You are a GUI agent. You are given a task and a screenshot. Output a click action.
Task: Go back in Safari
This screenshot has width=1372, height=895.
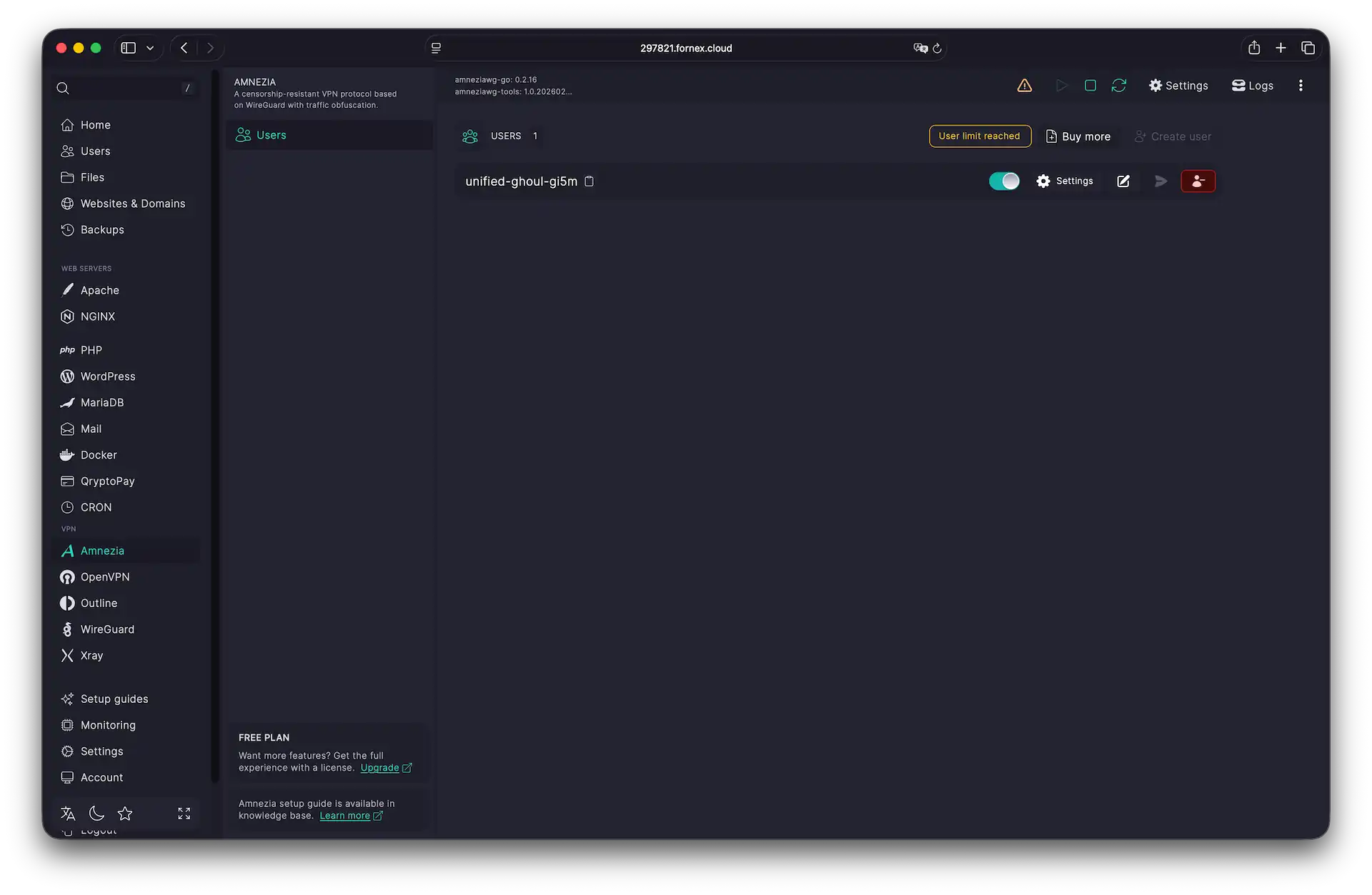click(x=184, y=48)
